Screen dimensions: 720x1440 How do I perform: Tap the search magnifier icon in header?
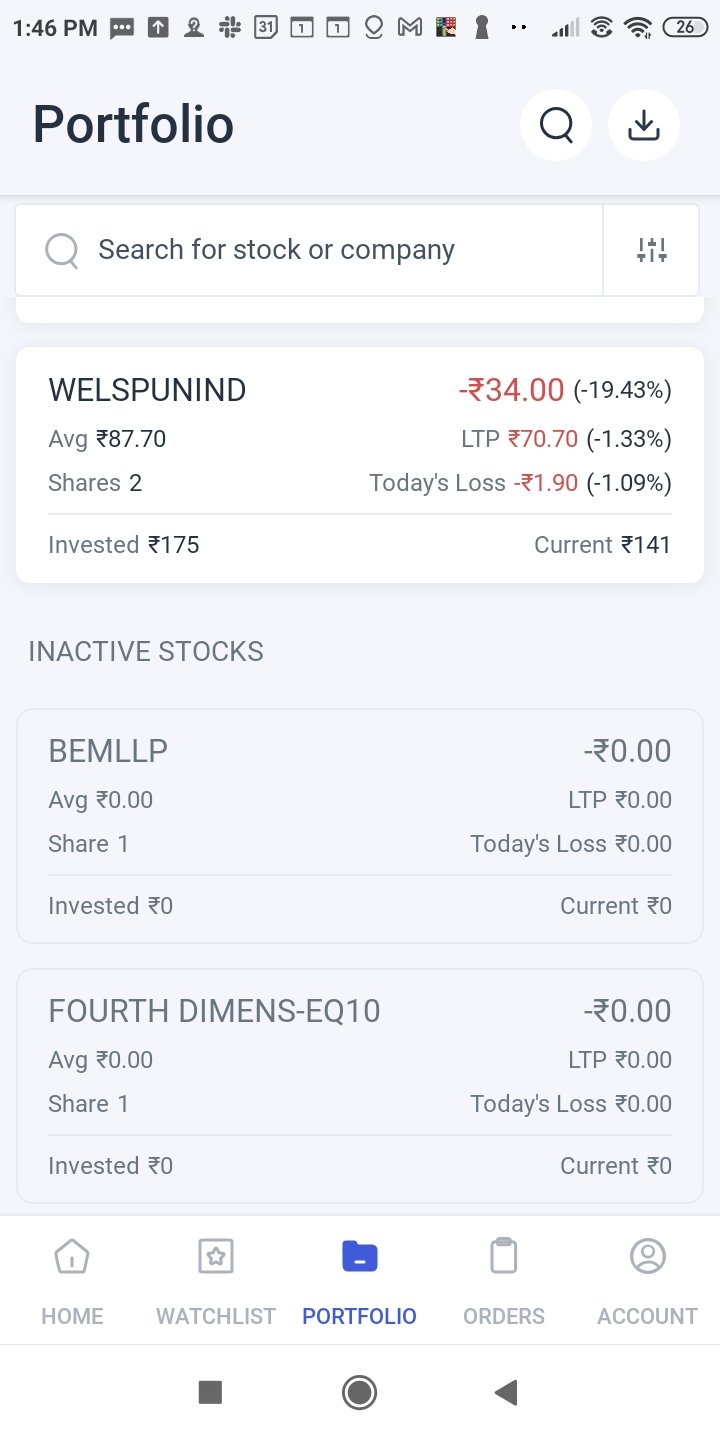pos(556,126)
